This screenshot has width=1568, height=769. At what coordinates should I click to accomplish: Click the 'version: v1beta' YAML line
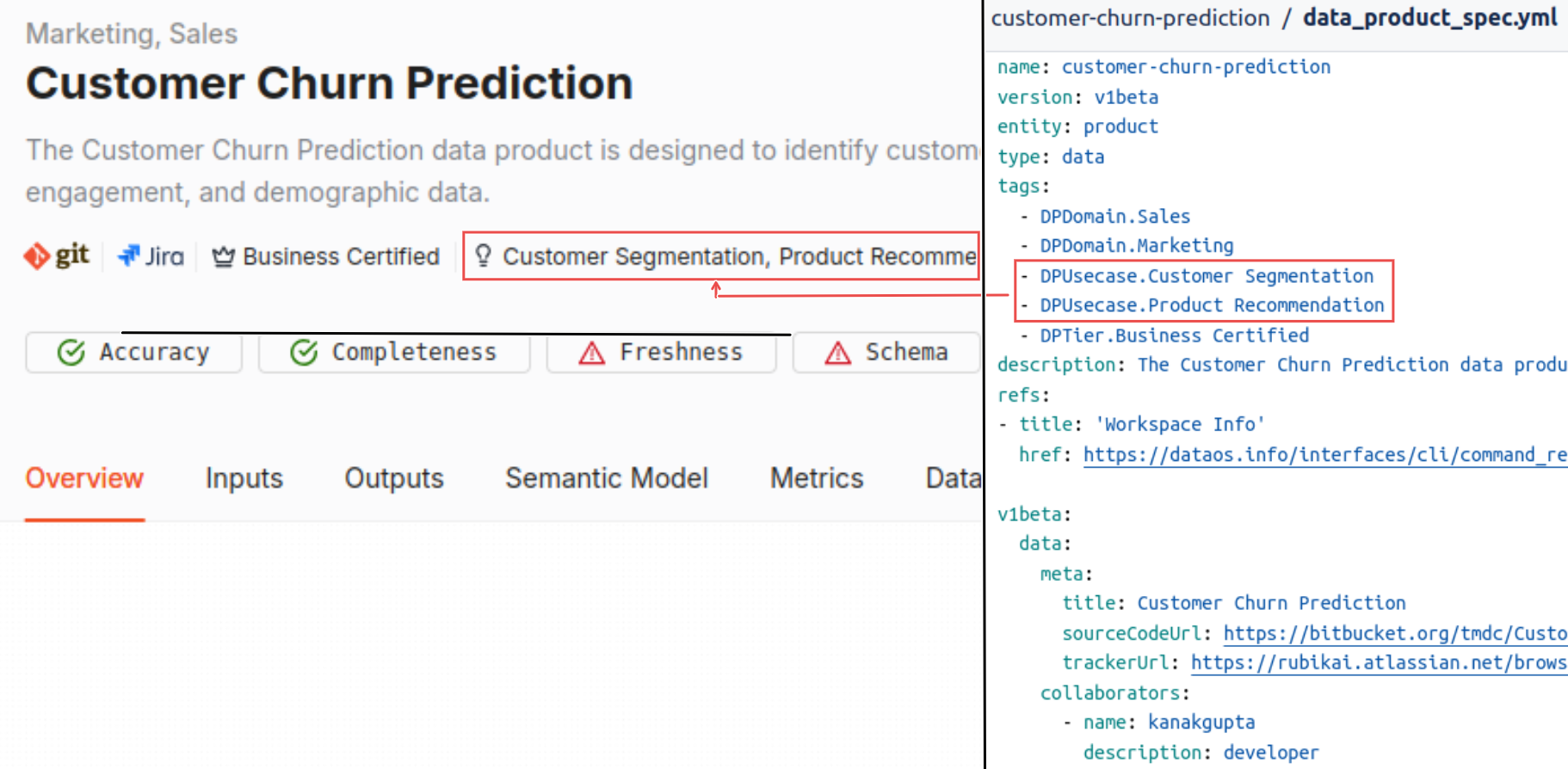tap(1077, 97)
